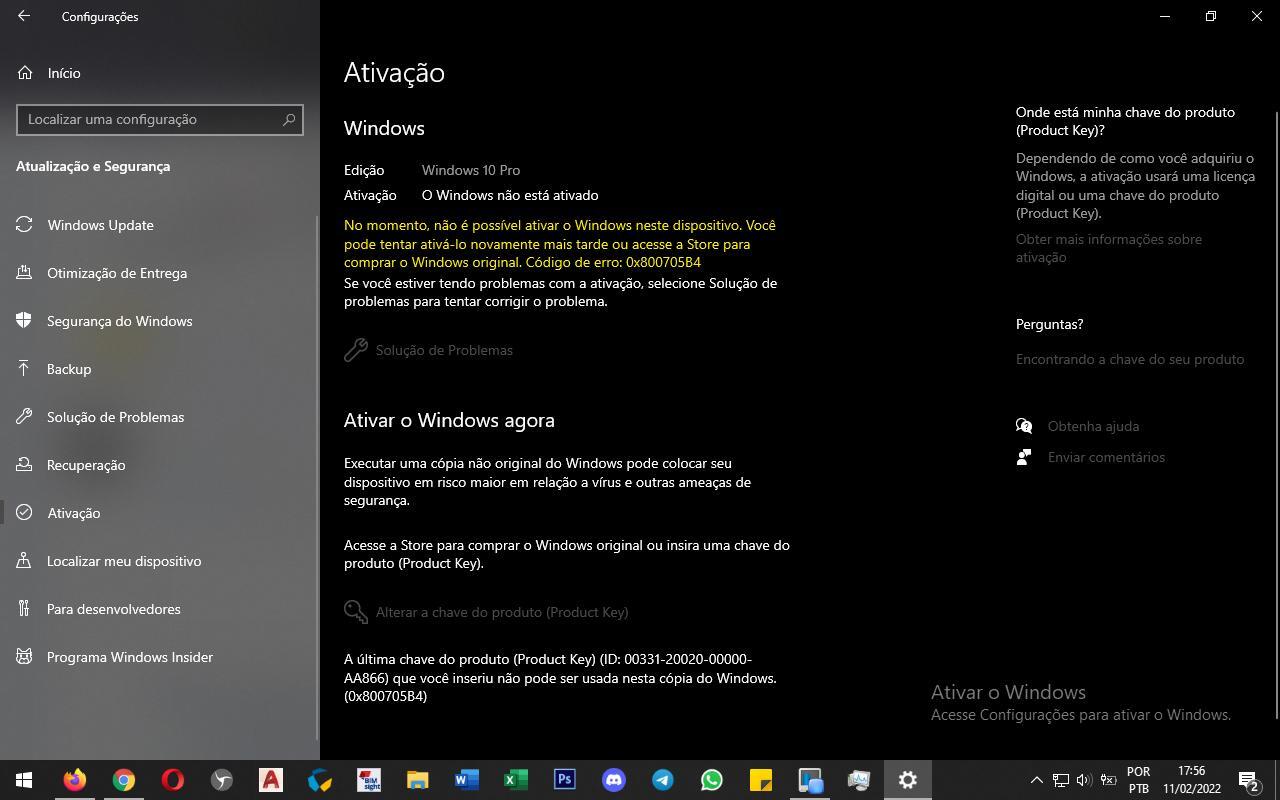Open BIMsight from the taskbar
This screenshot has height=800, width=1280.
click(x=368, y=780)
